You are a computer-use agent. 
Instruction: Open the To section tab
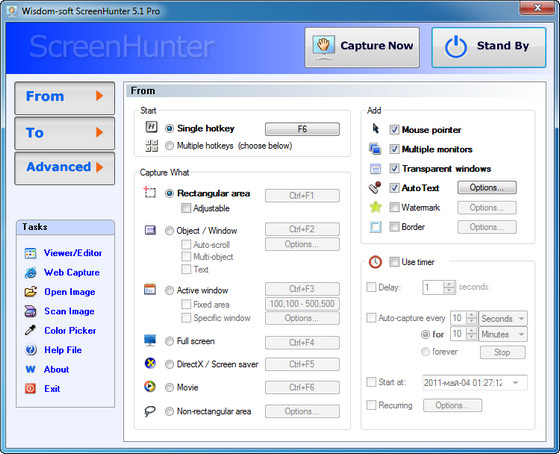[65, 133]
